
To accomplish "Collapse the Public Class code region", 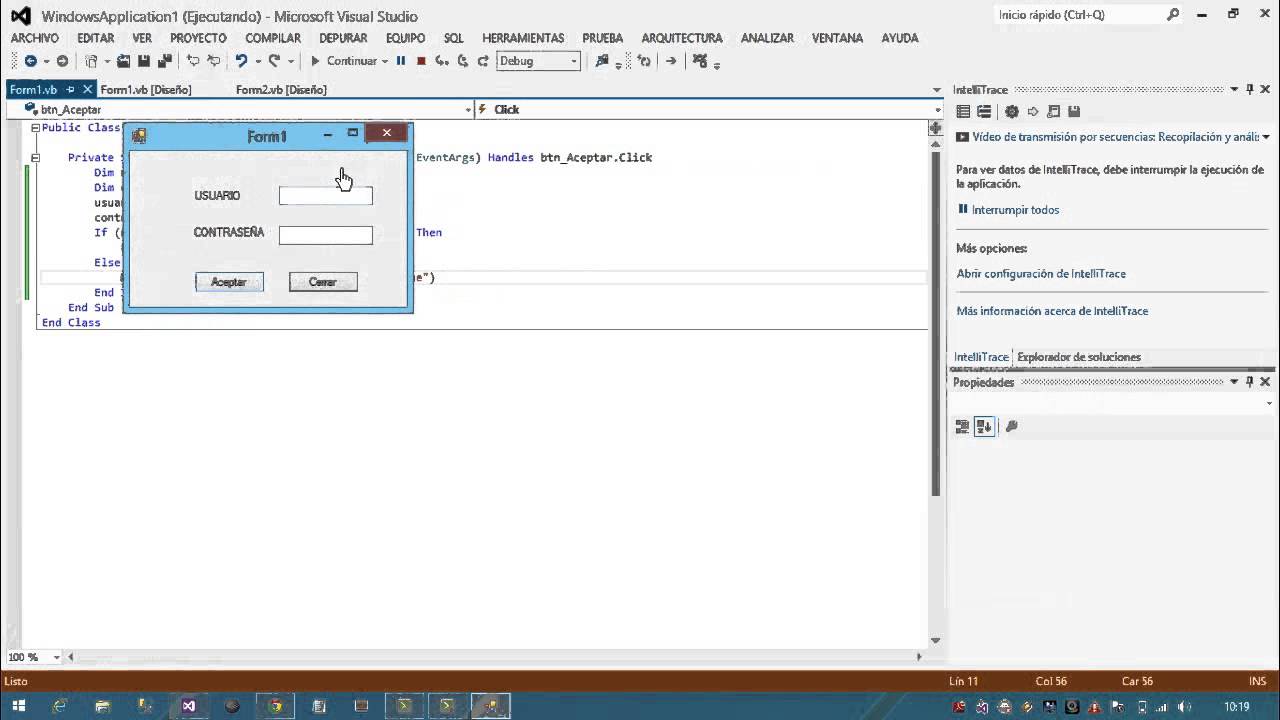I will tap(35, 128).
